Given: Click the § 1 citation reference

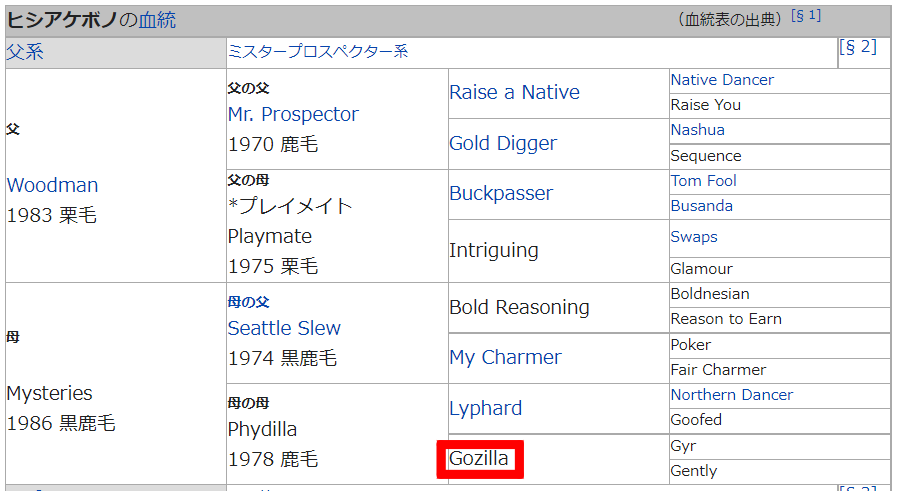Looking at the screenshot, I should [806, 16].
